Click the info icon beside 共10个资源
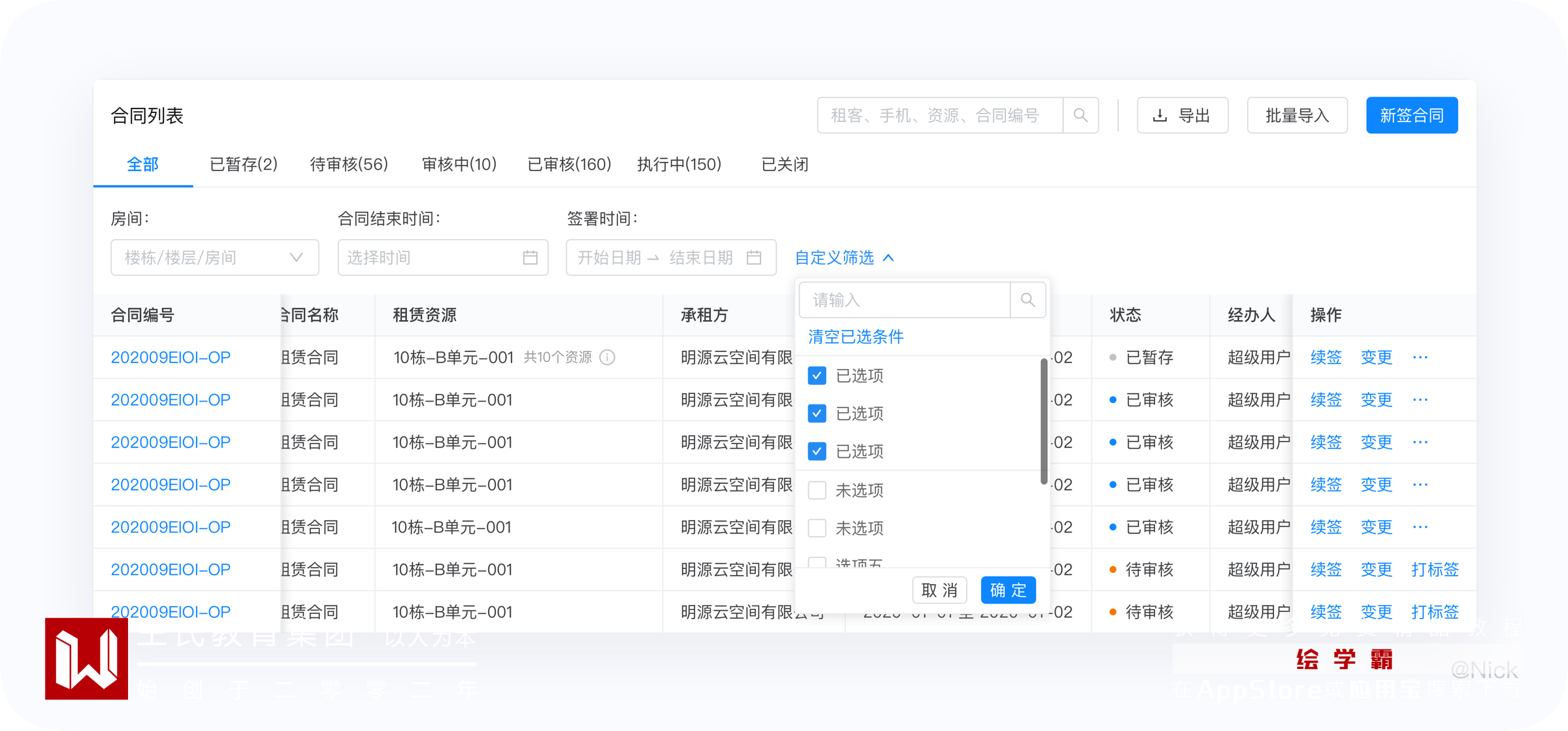The image size is (1568, 731). (x=608, y=357)
